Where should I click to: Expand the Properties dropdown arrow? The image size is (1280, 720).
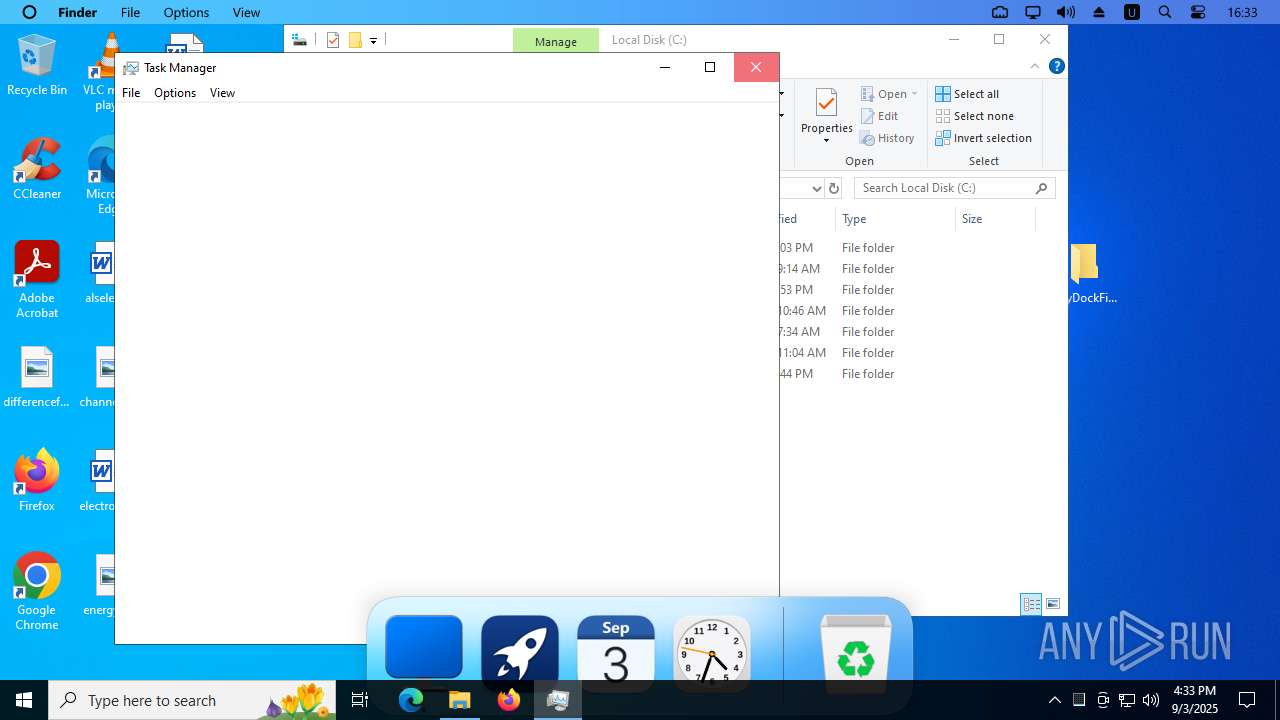(826, 140)
